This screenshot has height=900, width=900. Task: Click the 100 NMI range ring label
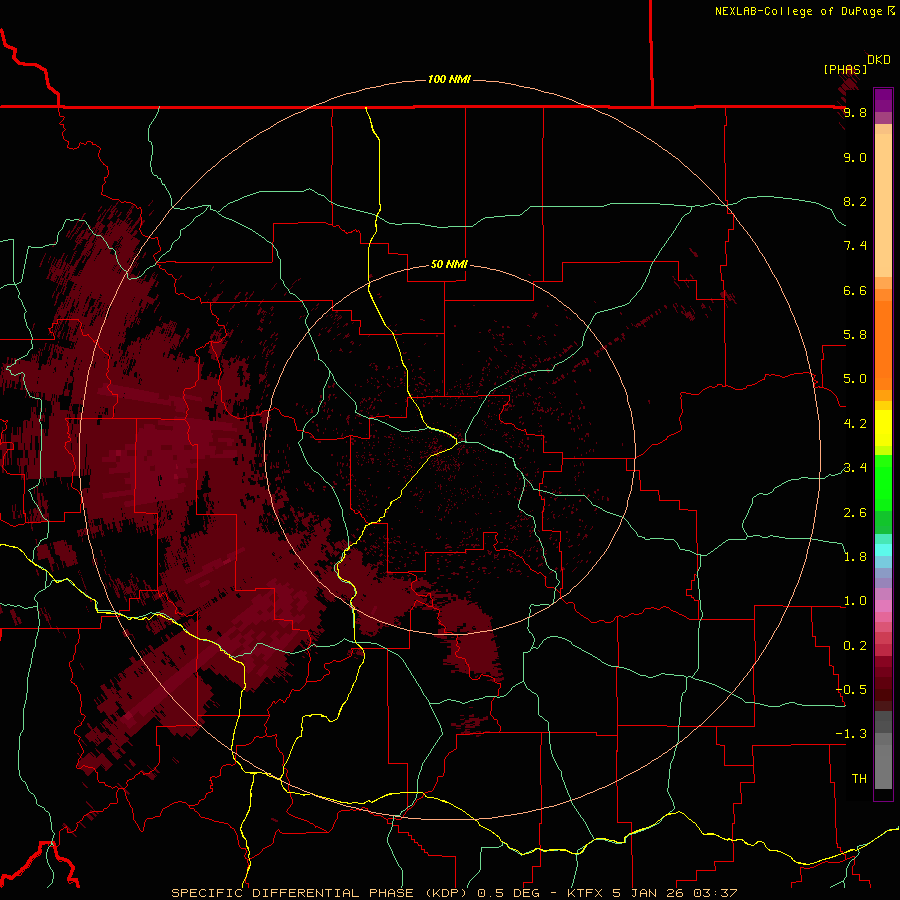pos(449,79)
